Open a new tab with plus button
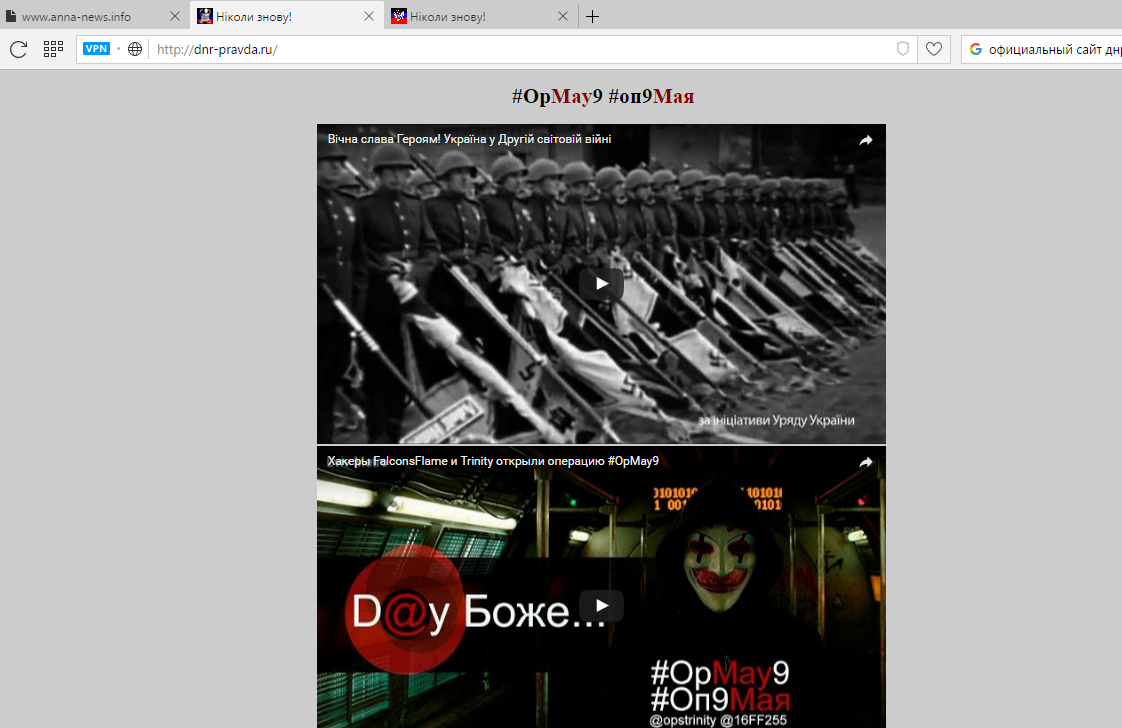This screenshot has height=728, width=1122. (x=592, y=16)
